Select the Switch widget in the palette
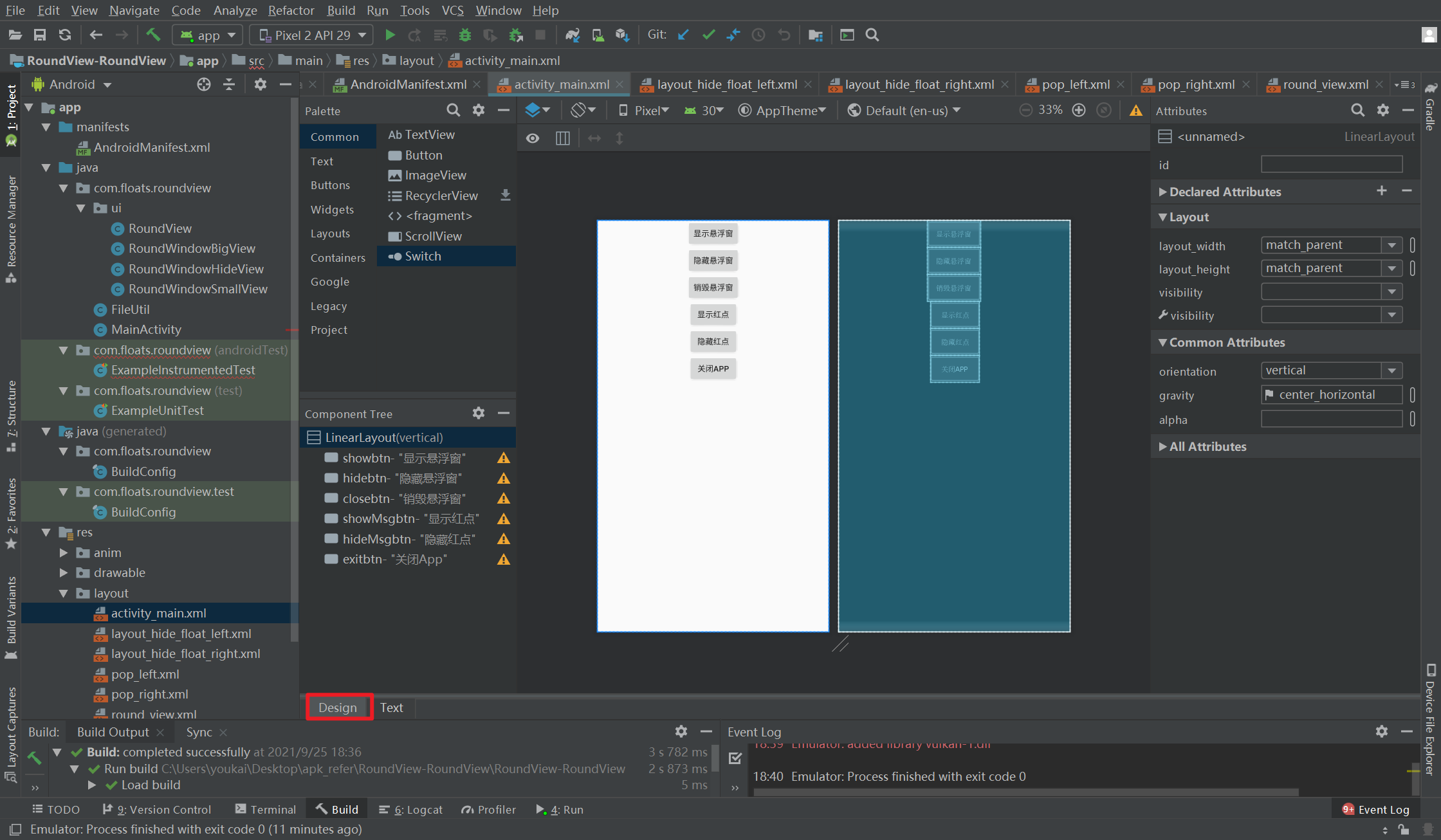Viewport: 1441px width, 840px height. pyautogui.click(x=423, y=256)
